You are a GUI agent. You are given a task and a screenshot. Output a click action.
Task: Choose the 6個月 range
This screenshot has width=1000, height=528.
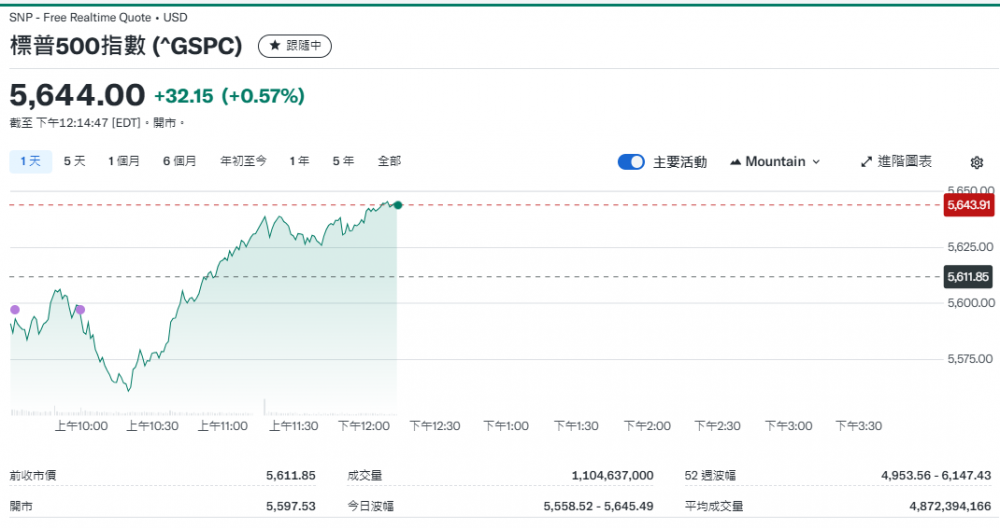(x=180, y=161)
